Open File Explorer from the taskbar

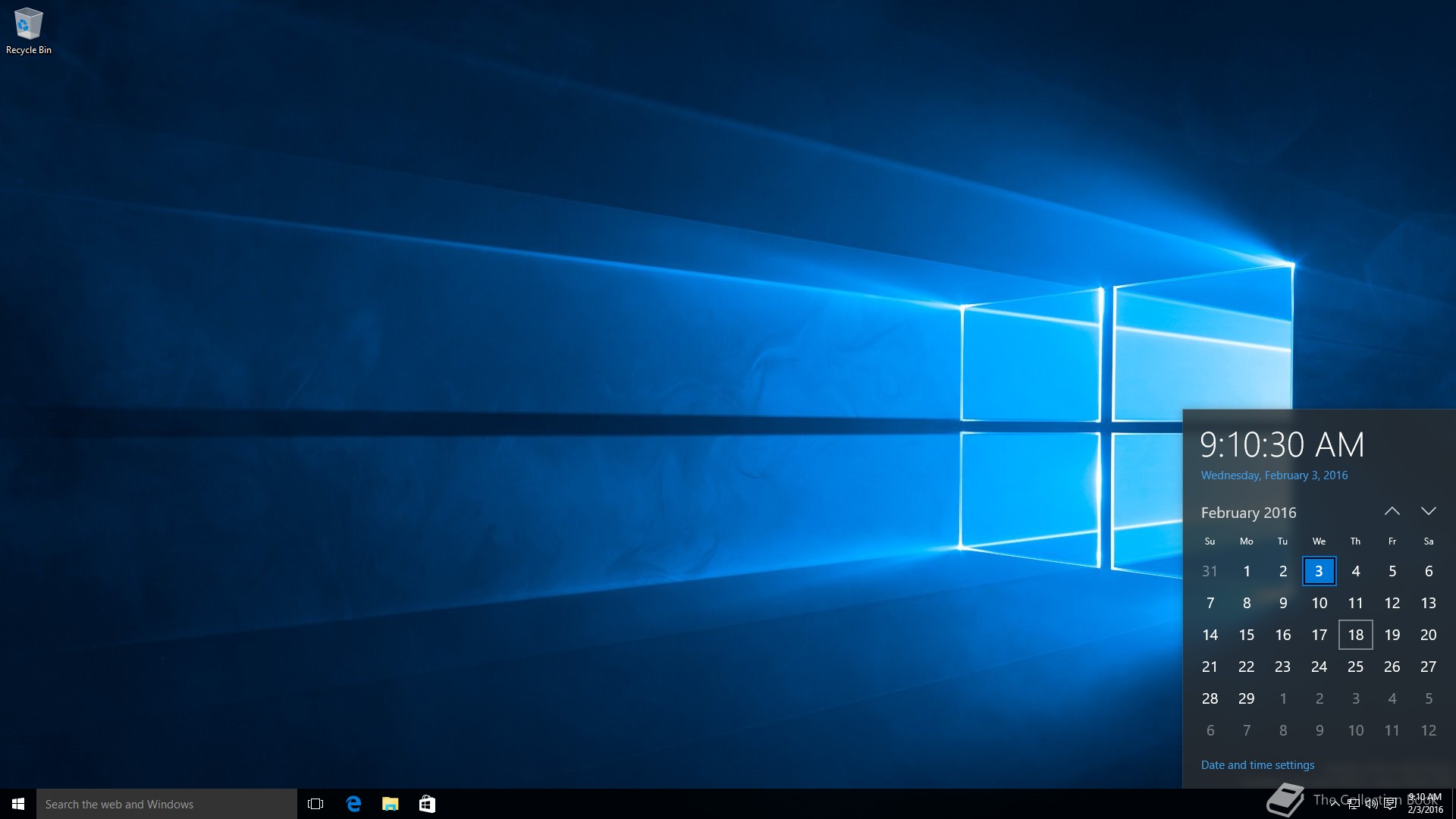pyautogui.click(x=391, y=804)
